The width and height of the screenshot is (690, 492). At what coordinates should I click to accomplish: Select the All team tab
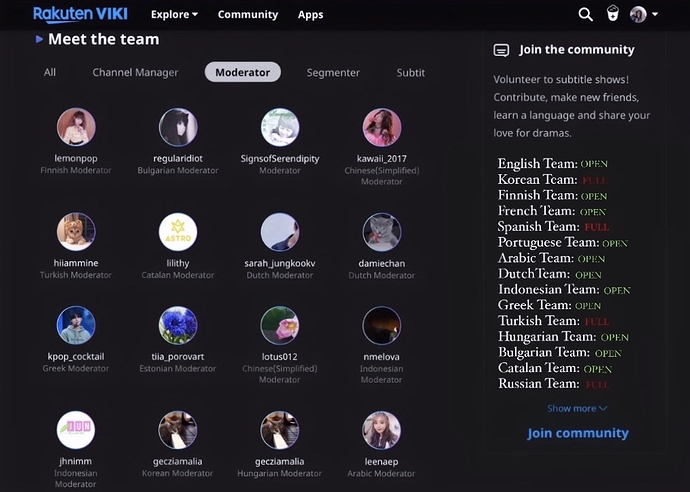(x=50, y=72)
